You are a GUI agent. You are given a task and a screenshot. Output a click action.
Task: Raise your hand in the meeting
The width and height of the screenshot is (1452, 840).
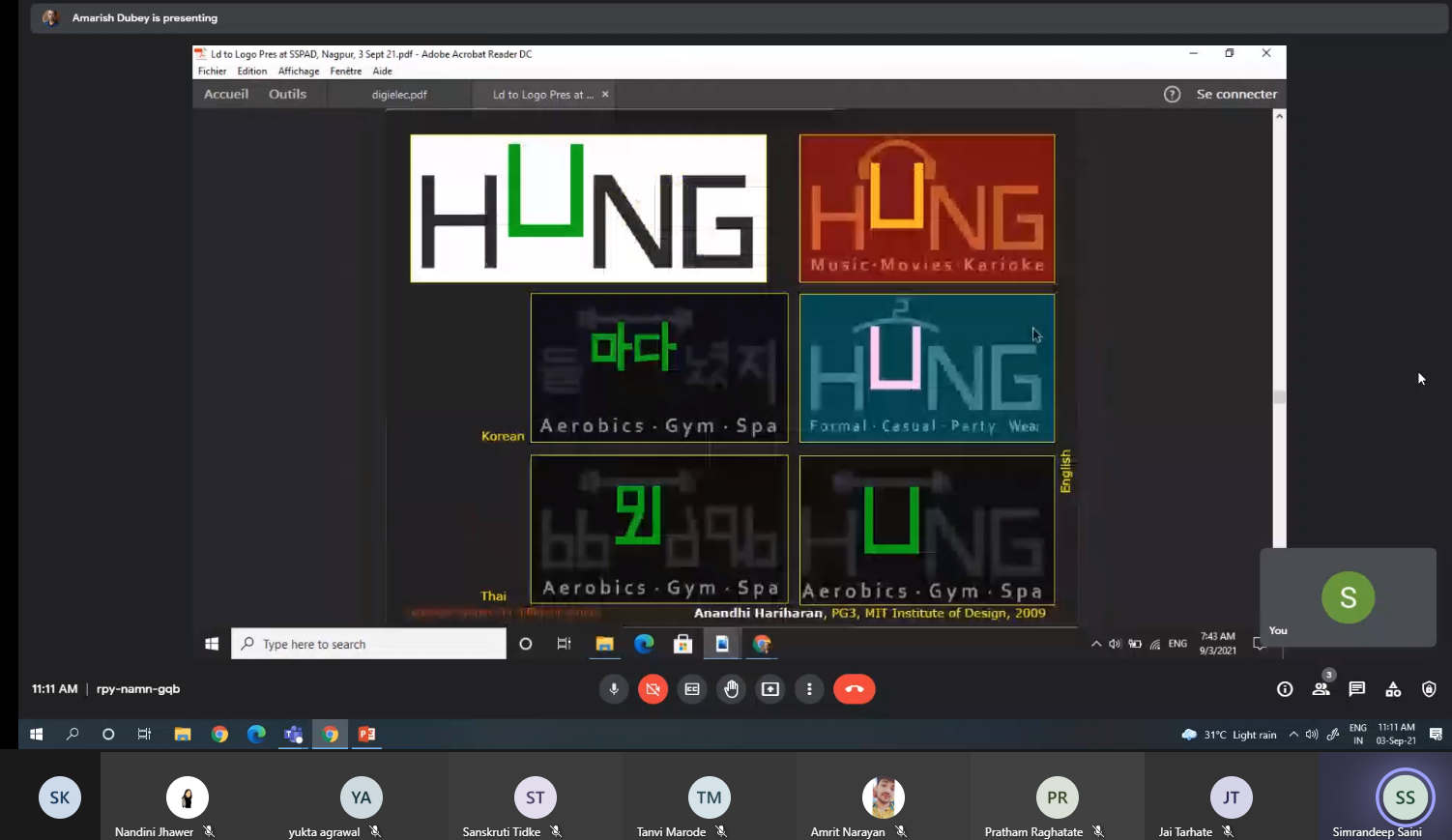pos(731,689)
